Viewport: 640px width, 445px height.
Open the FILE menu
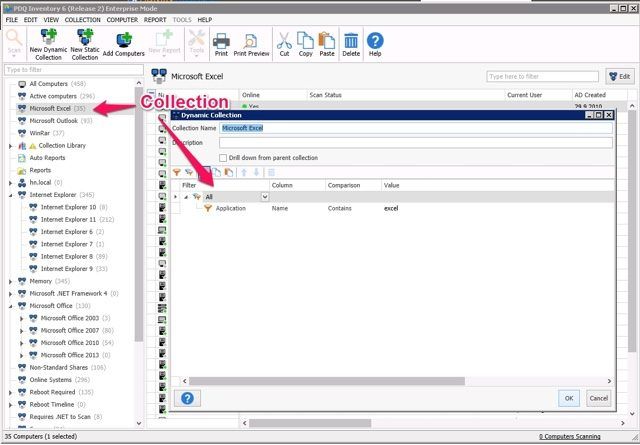[12, 20]
